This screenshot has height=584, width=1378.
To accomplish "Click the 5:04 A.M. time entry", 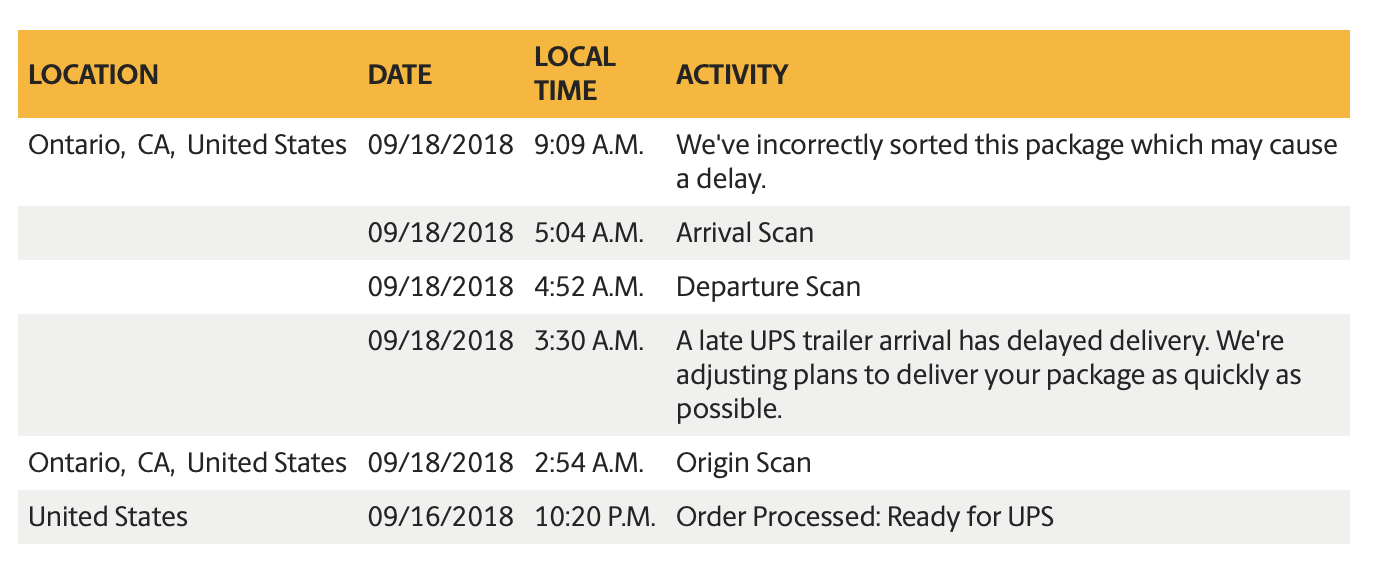I will pyautogui.click(x=589, y=233).
